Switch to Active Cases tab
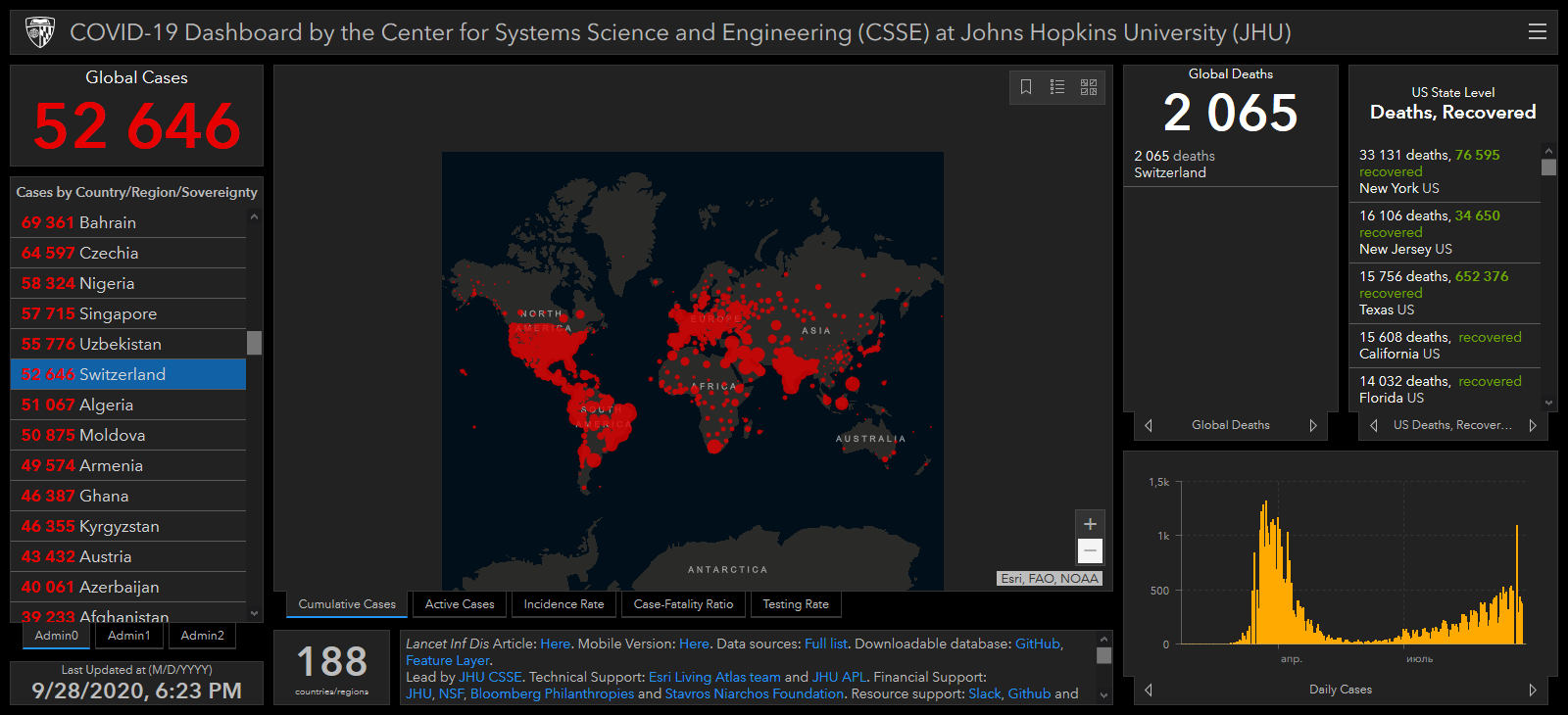This screenshot has width=1568, height=715. 460,604
